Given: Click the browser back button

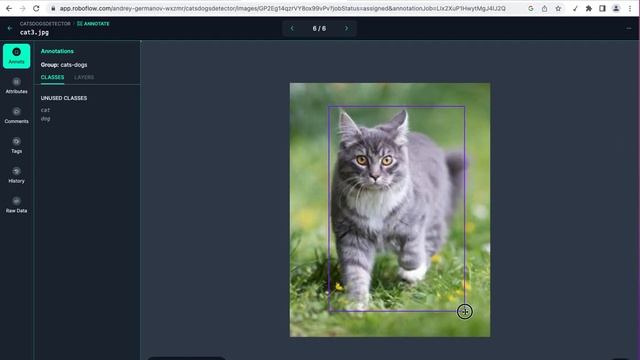Looking at the screenshot, I should pyautogui.click(x=9, y=8).
